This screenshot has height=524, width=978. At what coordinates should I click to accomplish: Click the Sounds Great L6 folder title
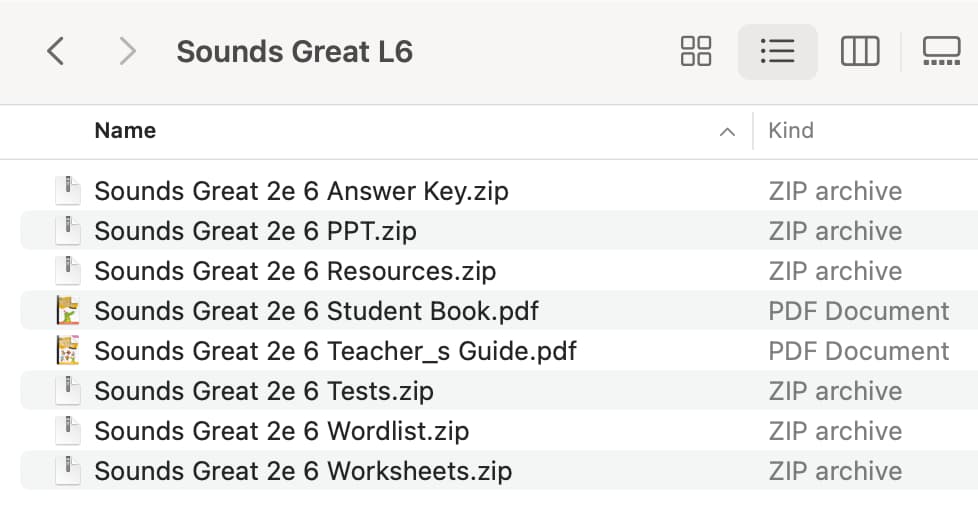294,51
